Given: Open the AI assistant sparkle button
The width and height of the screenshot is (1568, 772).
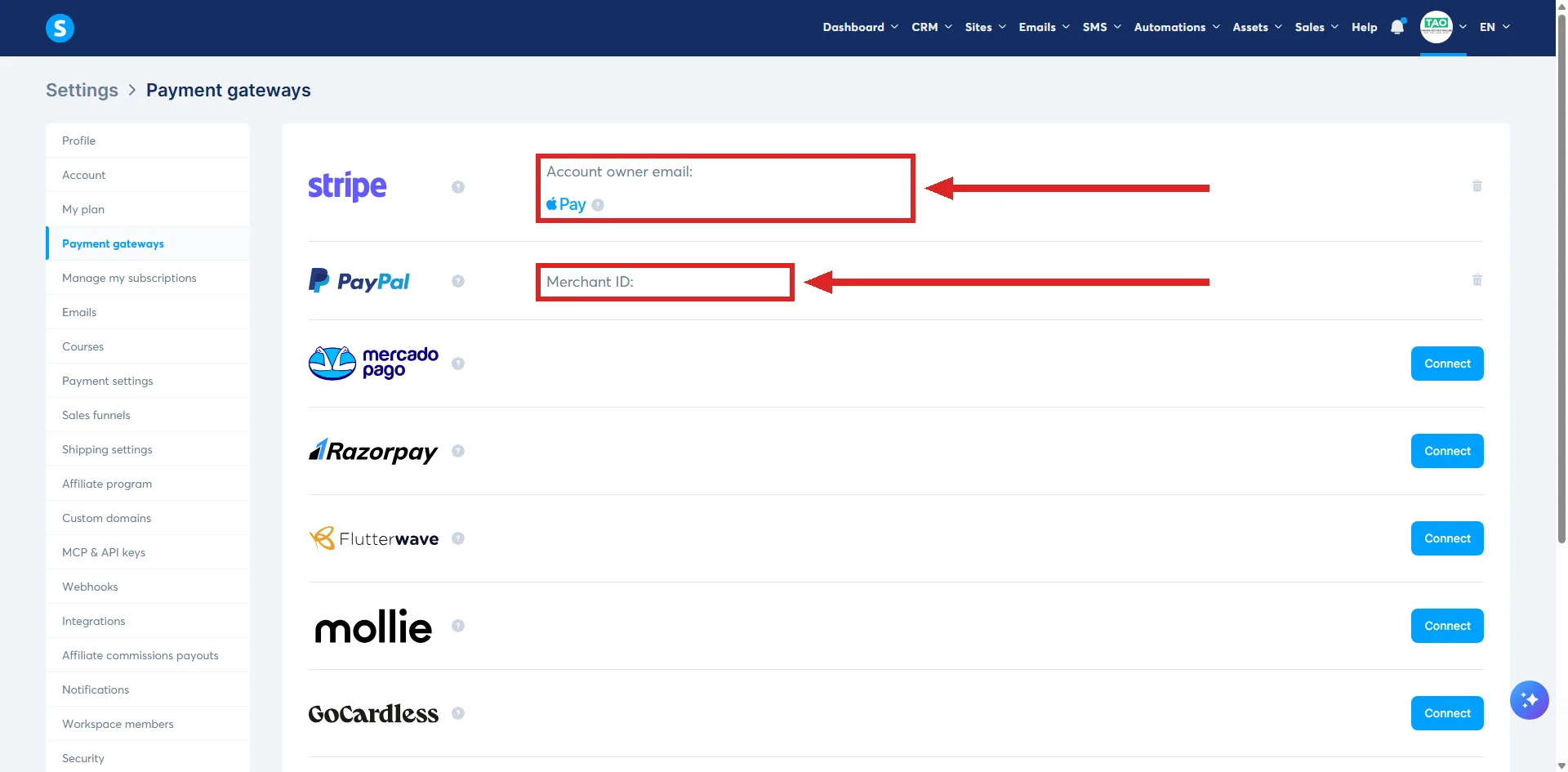Looking at the screenshot, I should click(x=1529, y=700).
